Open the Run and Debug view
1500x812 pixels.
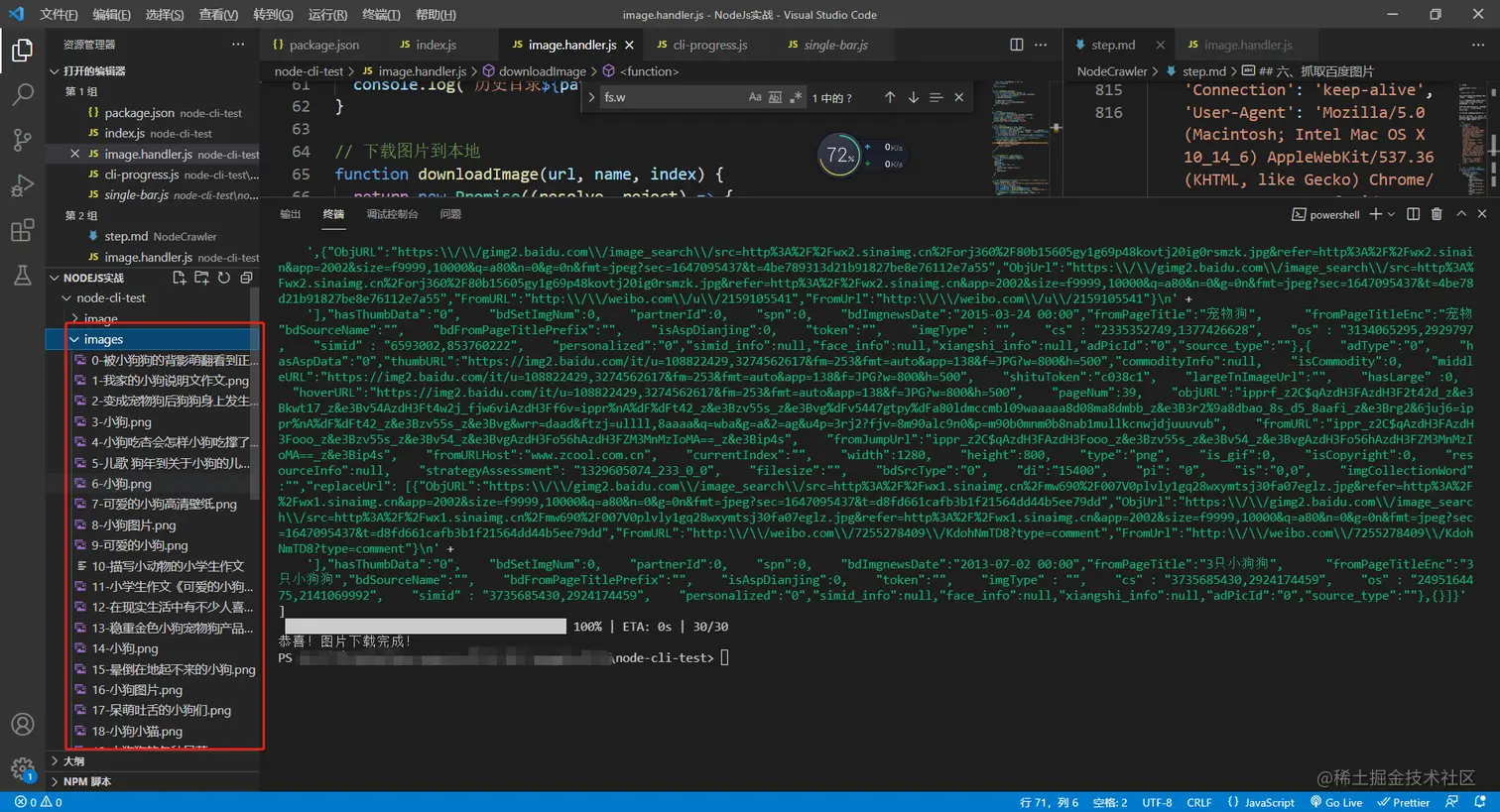tap(22, 185)
